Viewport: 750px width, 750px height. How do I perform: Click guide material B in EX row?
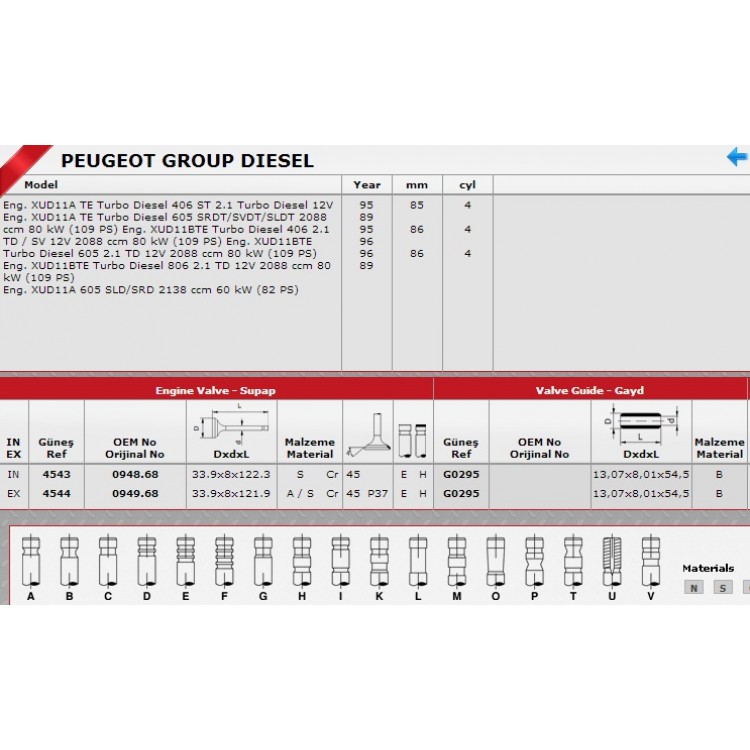coord(719,494)
